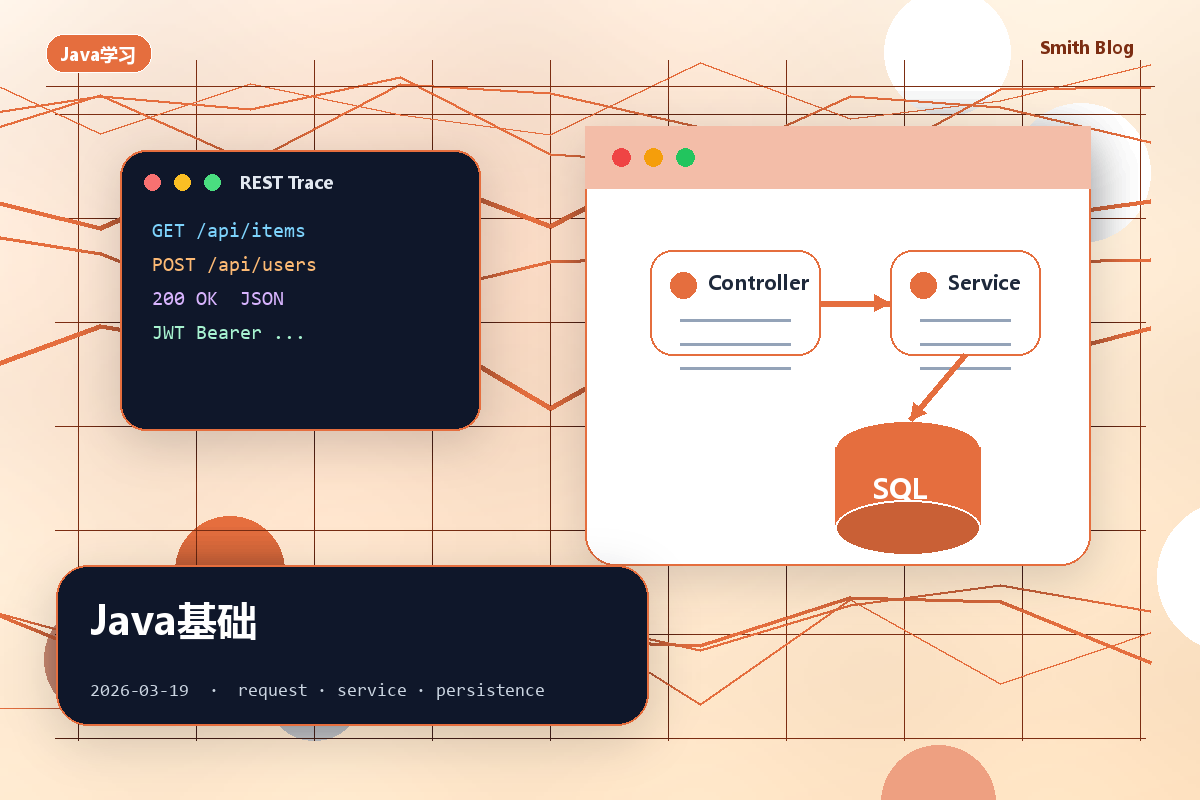Screen dimensions: 1200x800
Task: Click the green dot in diagram window
Action: 685,157
